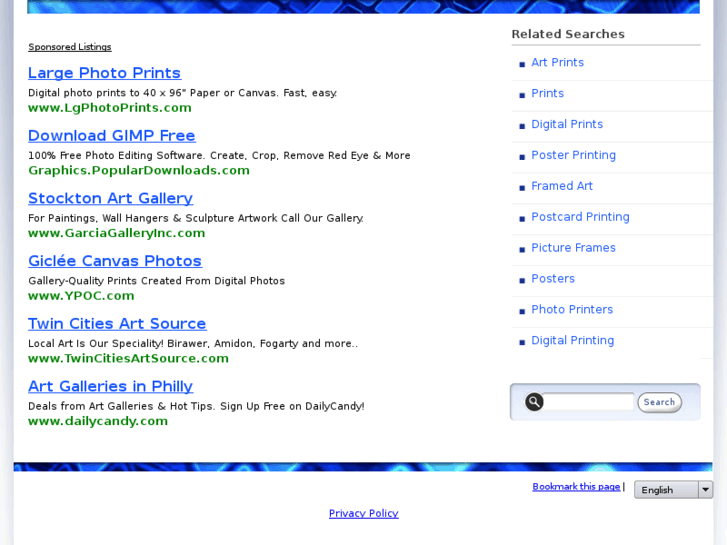Select Photo Printers related search

point(572,309)
